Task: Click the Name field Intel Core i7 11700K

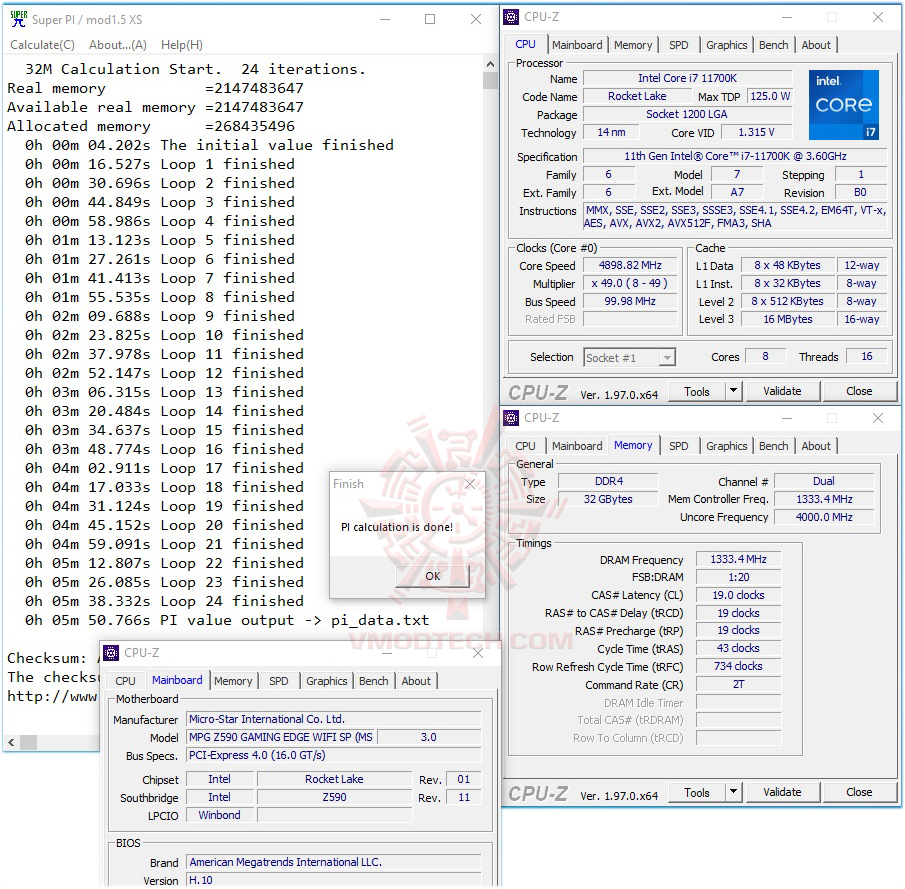Action: point(687,78)
